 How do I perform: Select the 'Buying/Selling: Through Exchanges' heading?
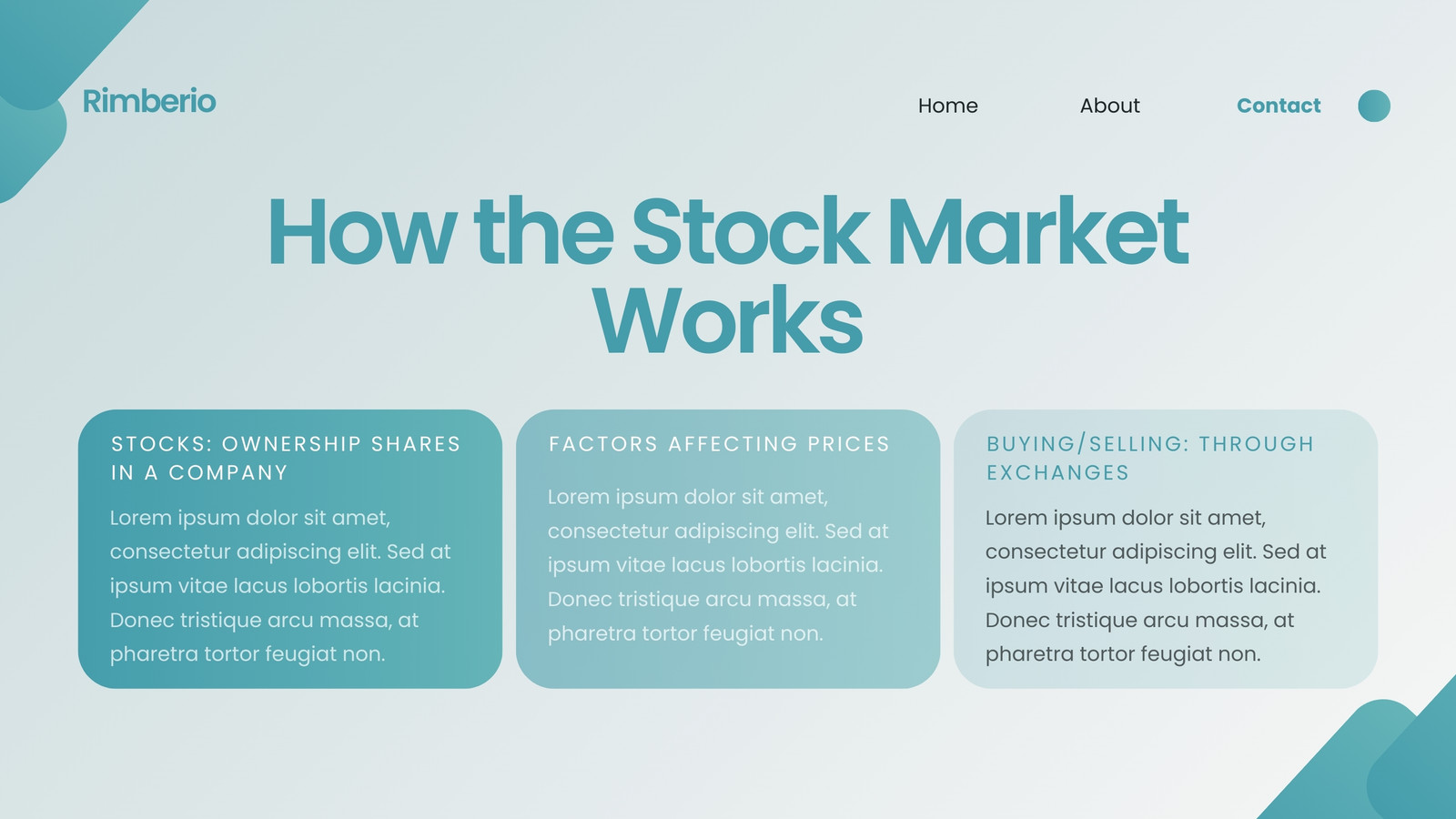click(1150, 458)
